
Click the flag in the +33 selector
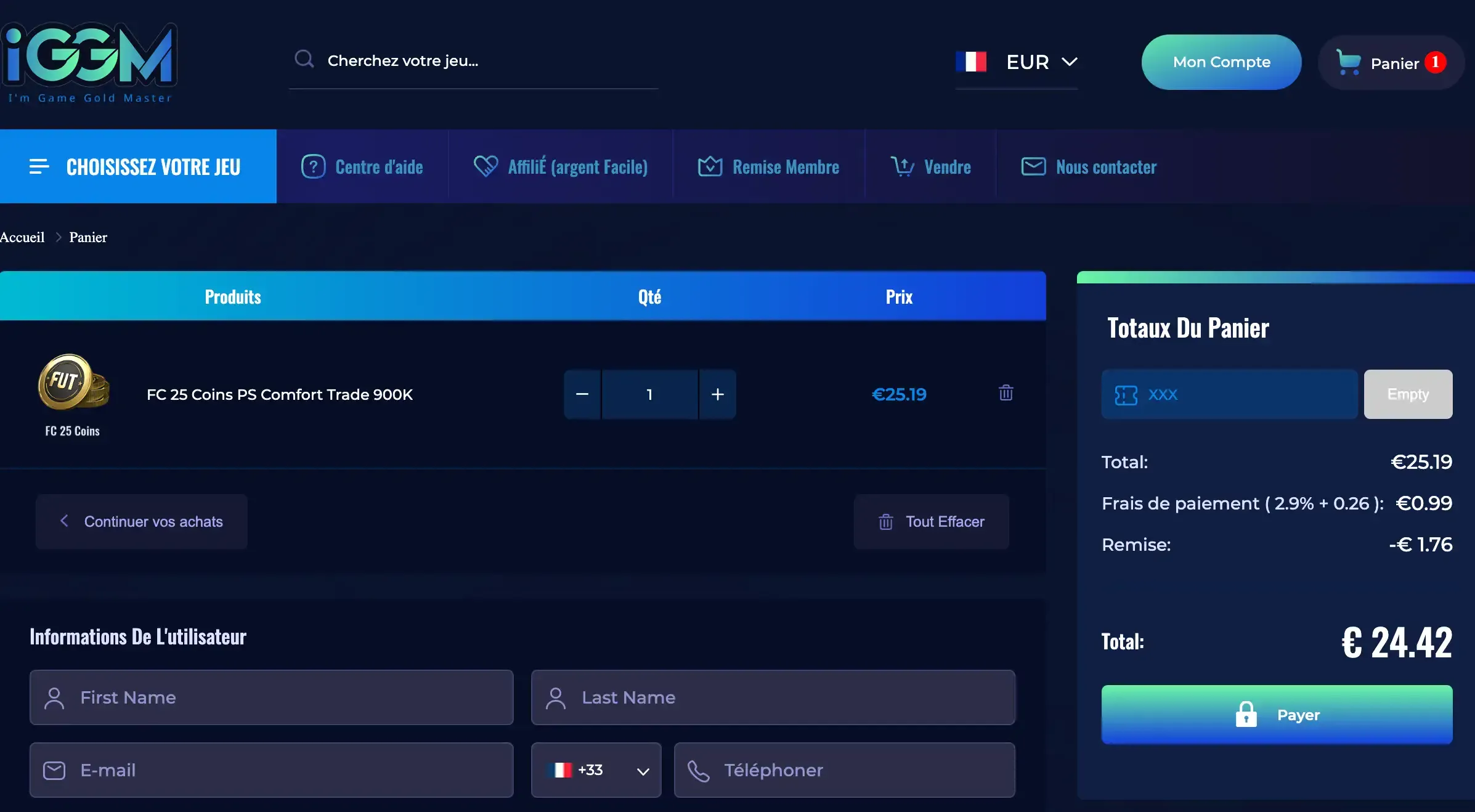[x=560, y=770]
